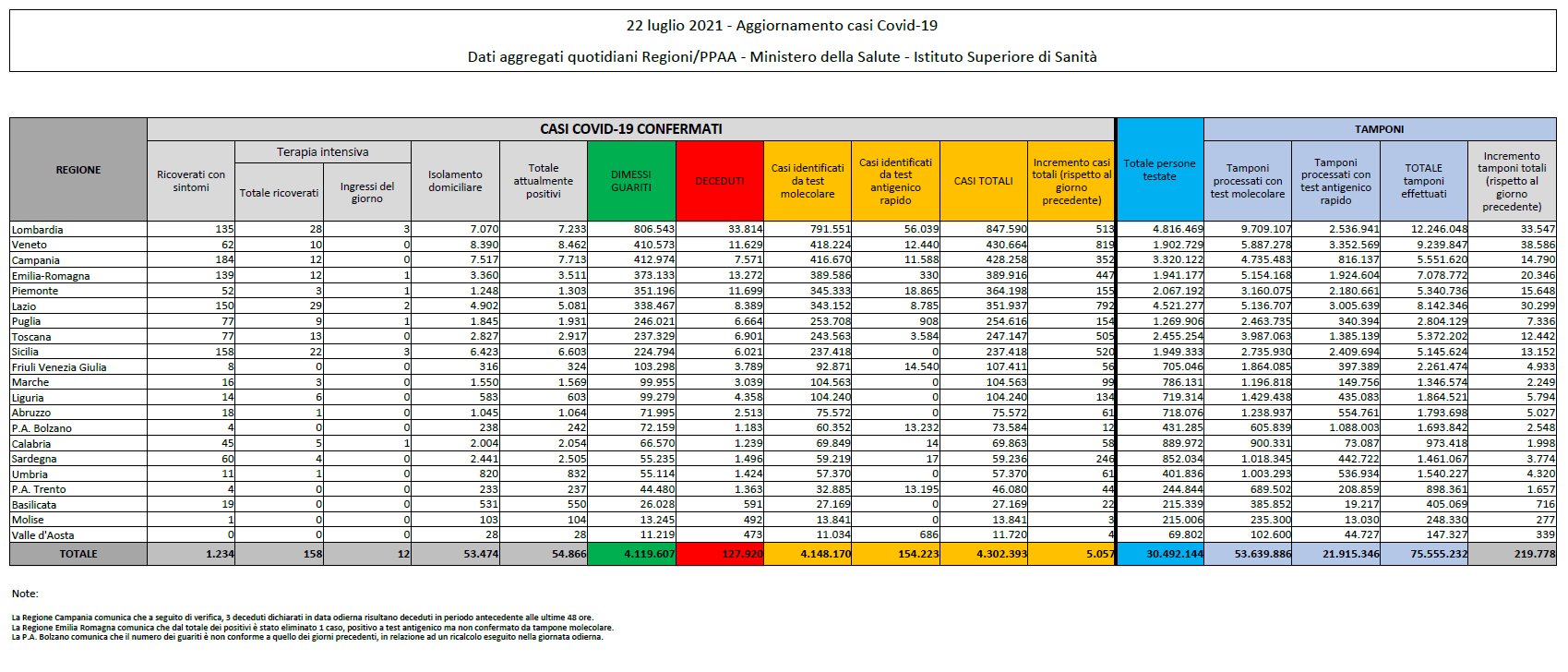Viewport: 1568px width, 672px height.
Task: Select the TOTALE row label
Action: pos(78,554)
